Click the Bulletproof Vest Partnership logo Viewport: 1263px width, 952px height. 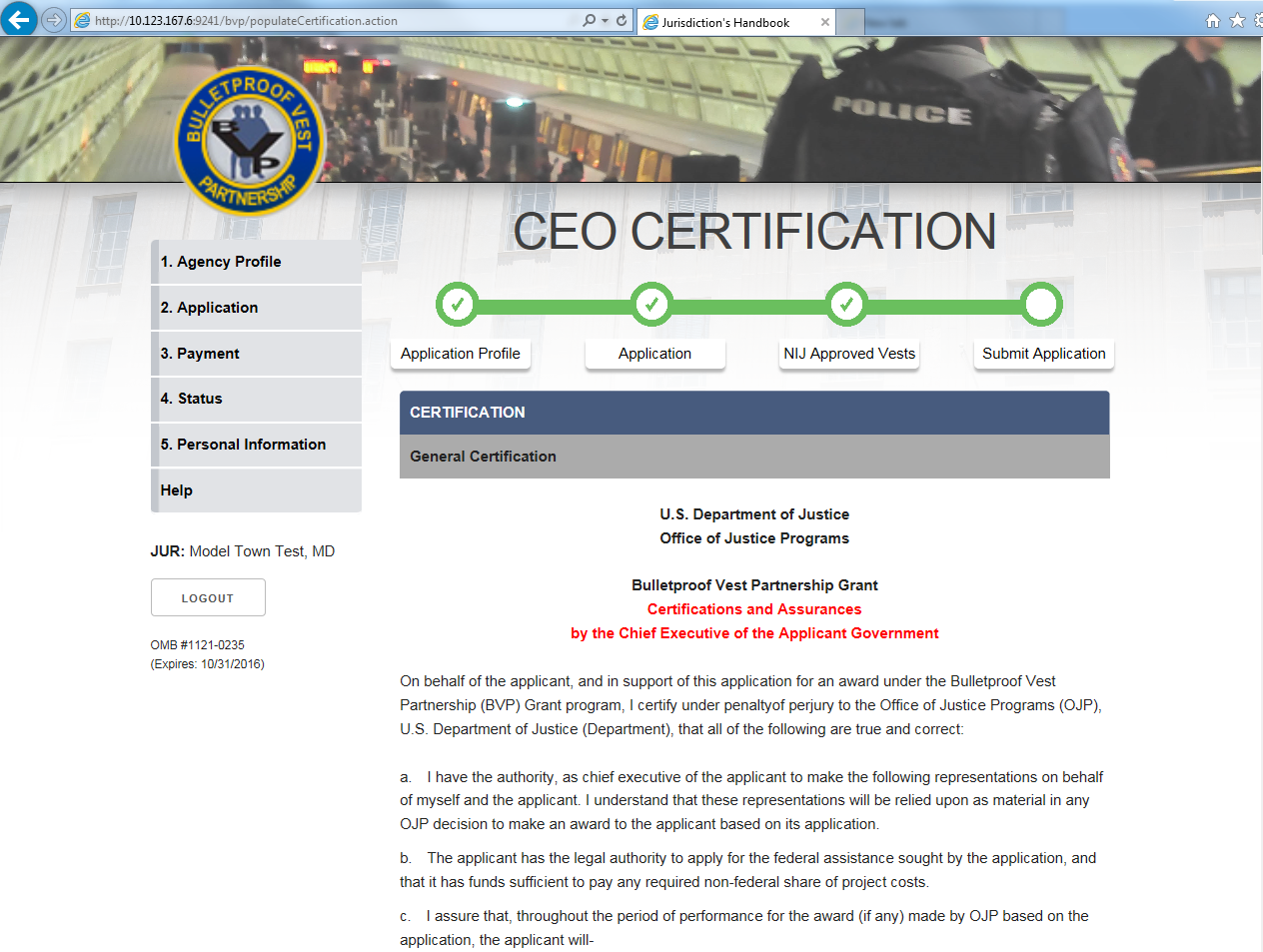click(x=250, y=141)
